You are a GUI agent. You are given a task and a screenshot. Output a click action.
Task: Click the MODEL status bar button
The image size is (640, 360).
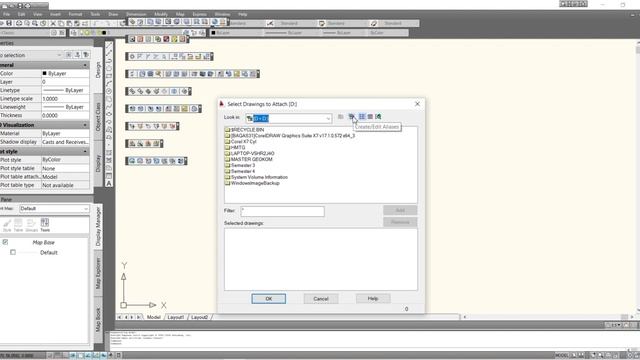562,356
